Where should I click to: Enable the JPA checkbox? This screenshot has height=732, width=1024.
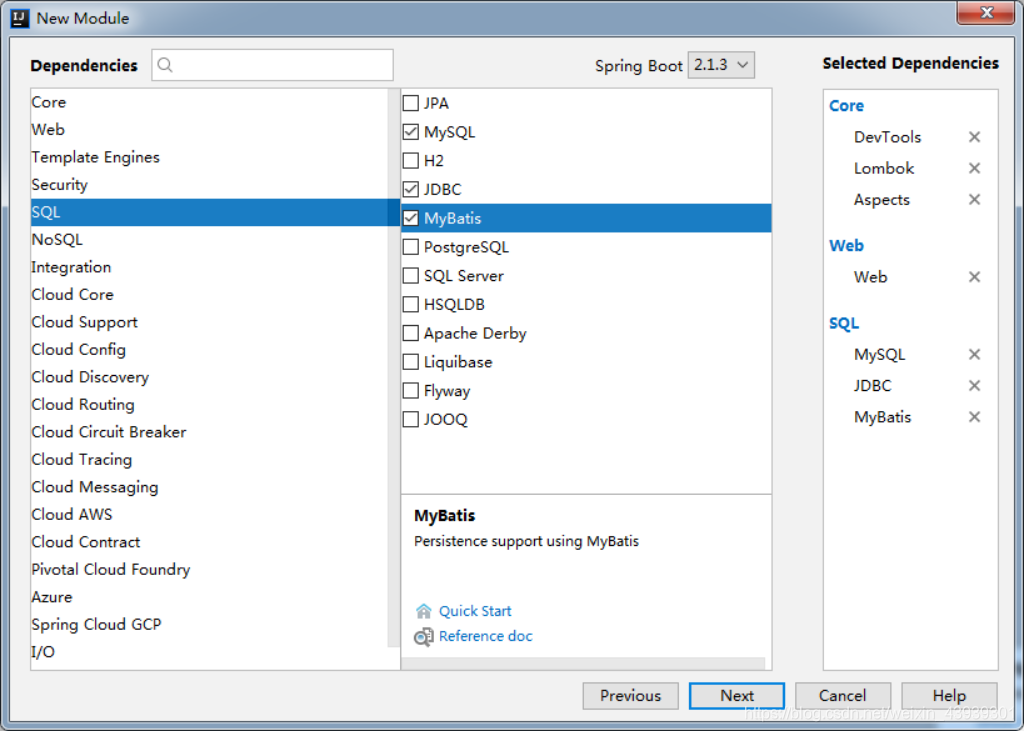click(x=411, y=103)
